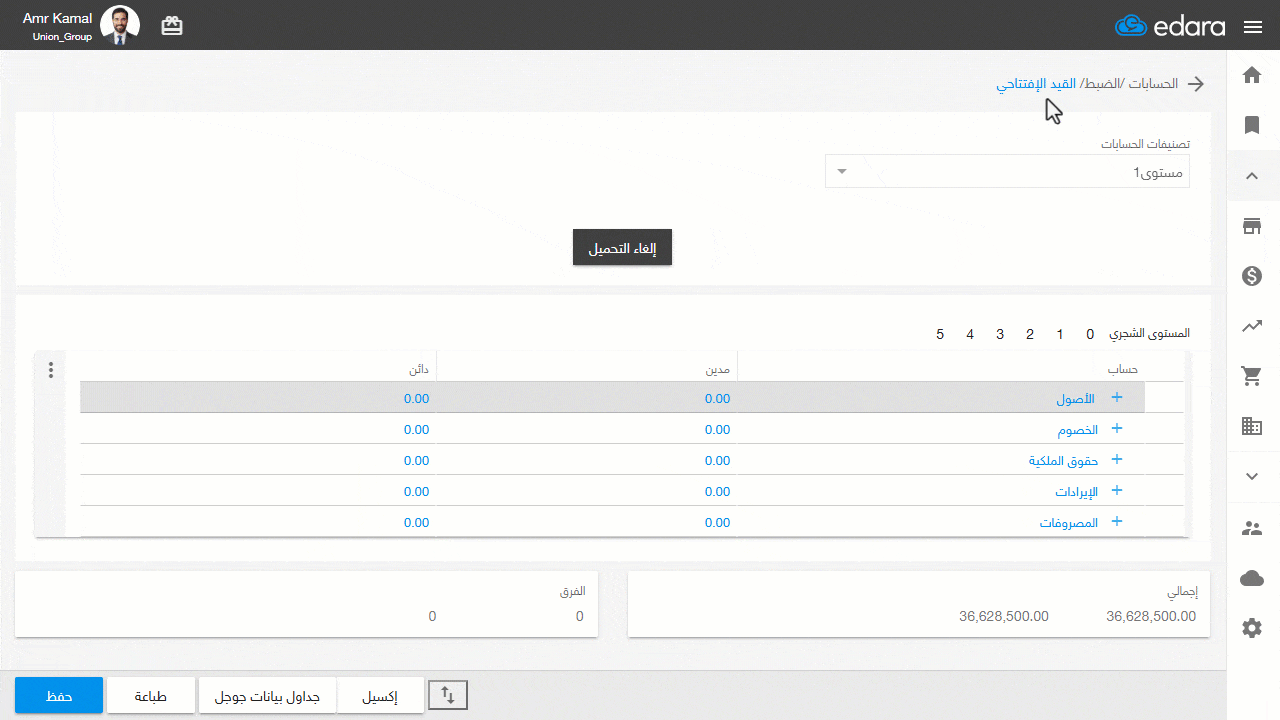Image resolution: width=1280 pixels, height=720 pixels.
Task: Open the bookmark icon in the sidebar
Action: click(x=1252, y=125)
